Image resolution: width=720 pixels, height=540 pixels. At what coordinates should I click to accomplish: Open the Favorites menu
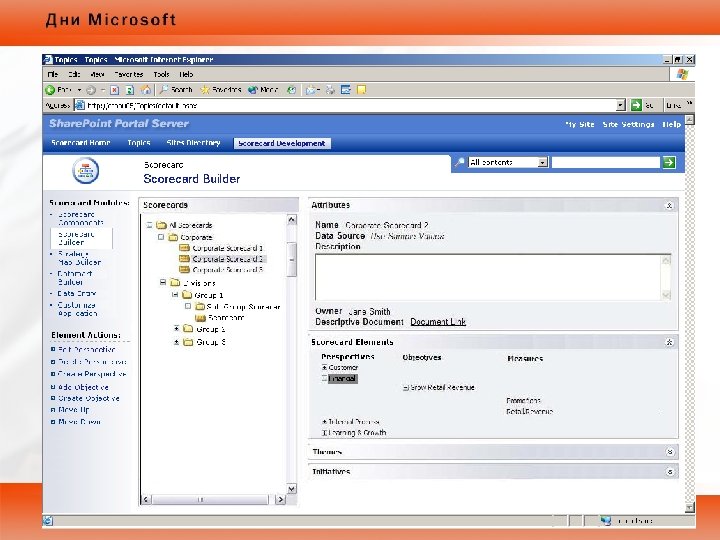(129, 74)
